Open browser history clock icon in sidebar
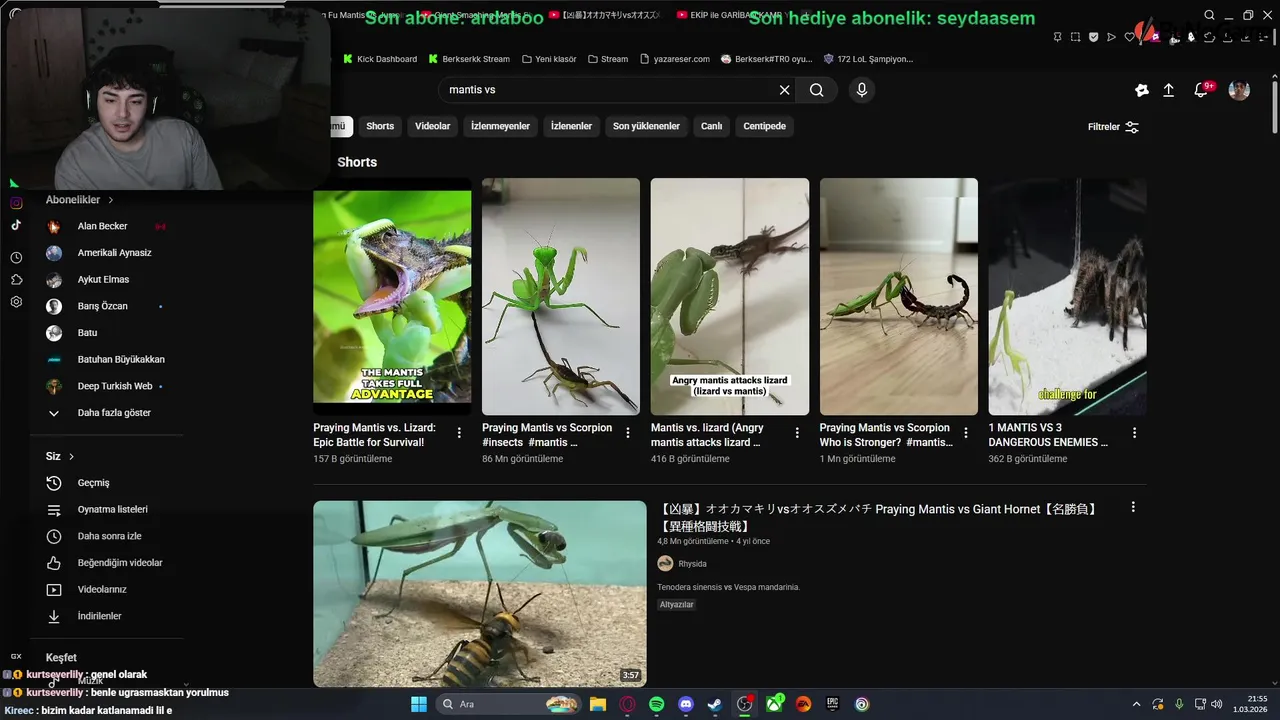 click(16, 258)
